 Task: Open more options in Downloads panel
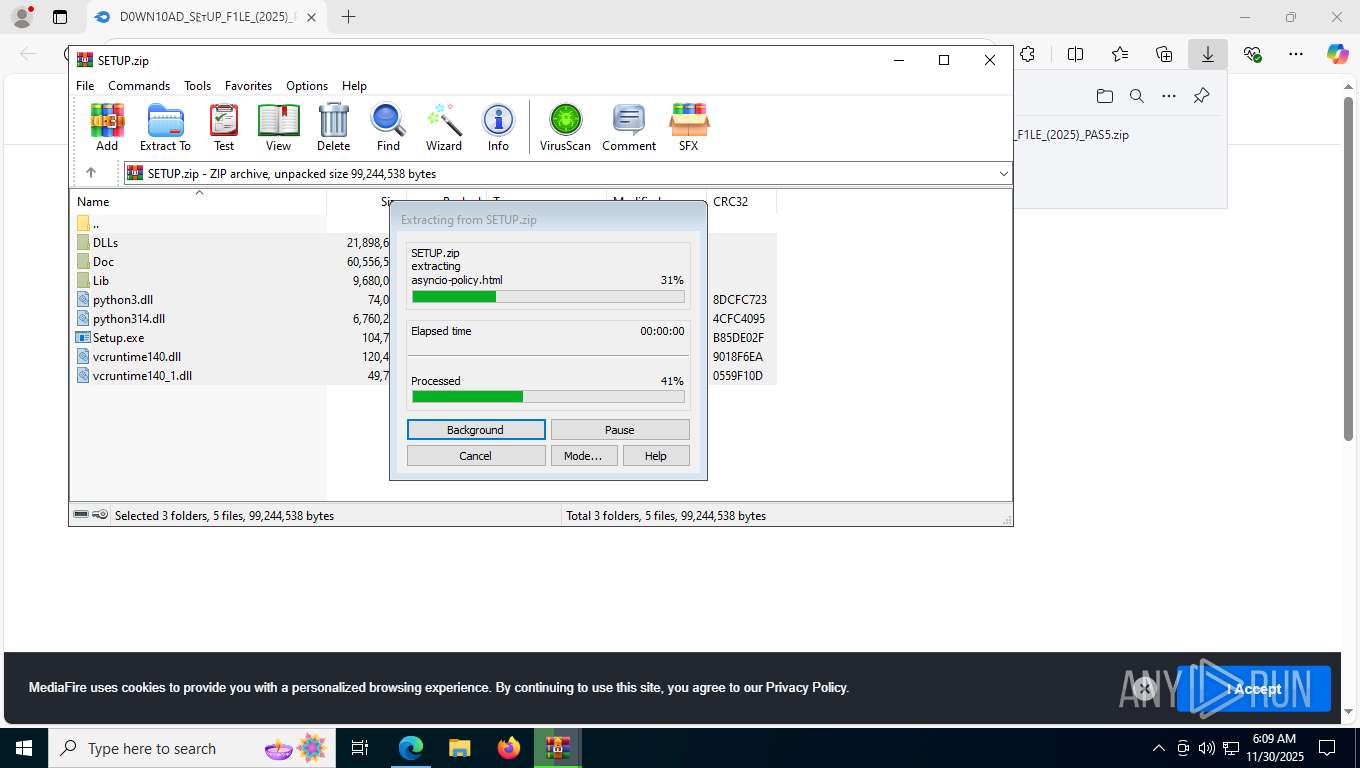pos(1169,96)
